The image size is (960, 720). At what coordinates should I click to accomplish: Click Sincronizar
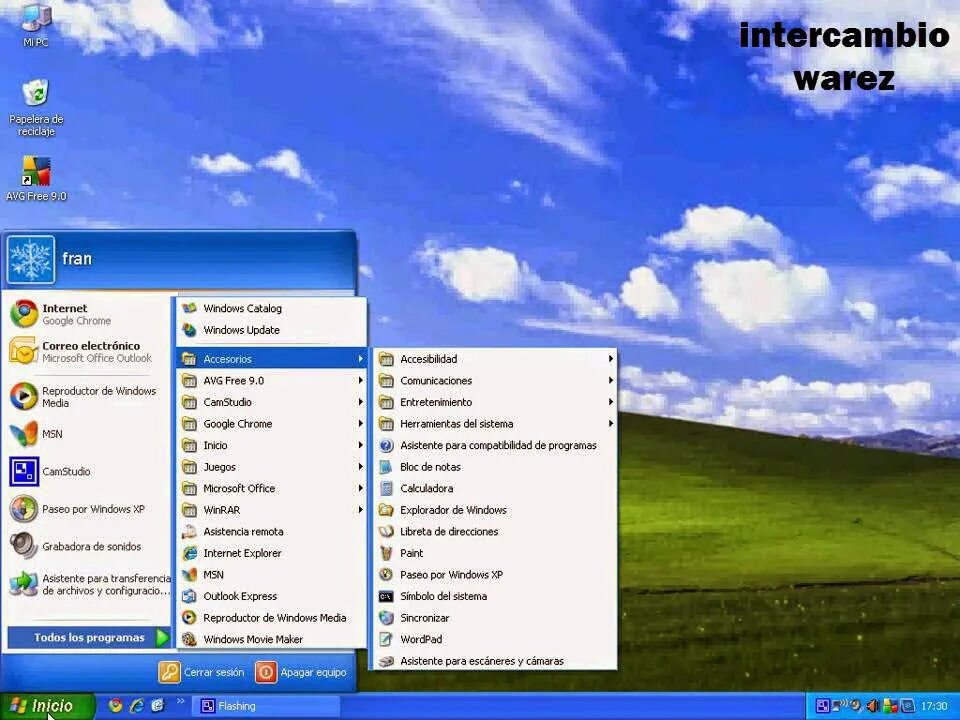(495, 618)
